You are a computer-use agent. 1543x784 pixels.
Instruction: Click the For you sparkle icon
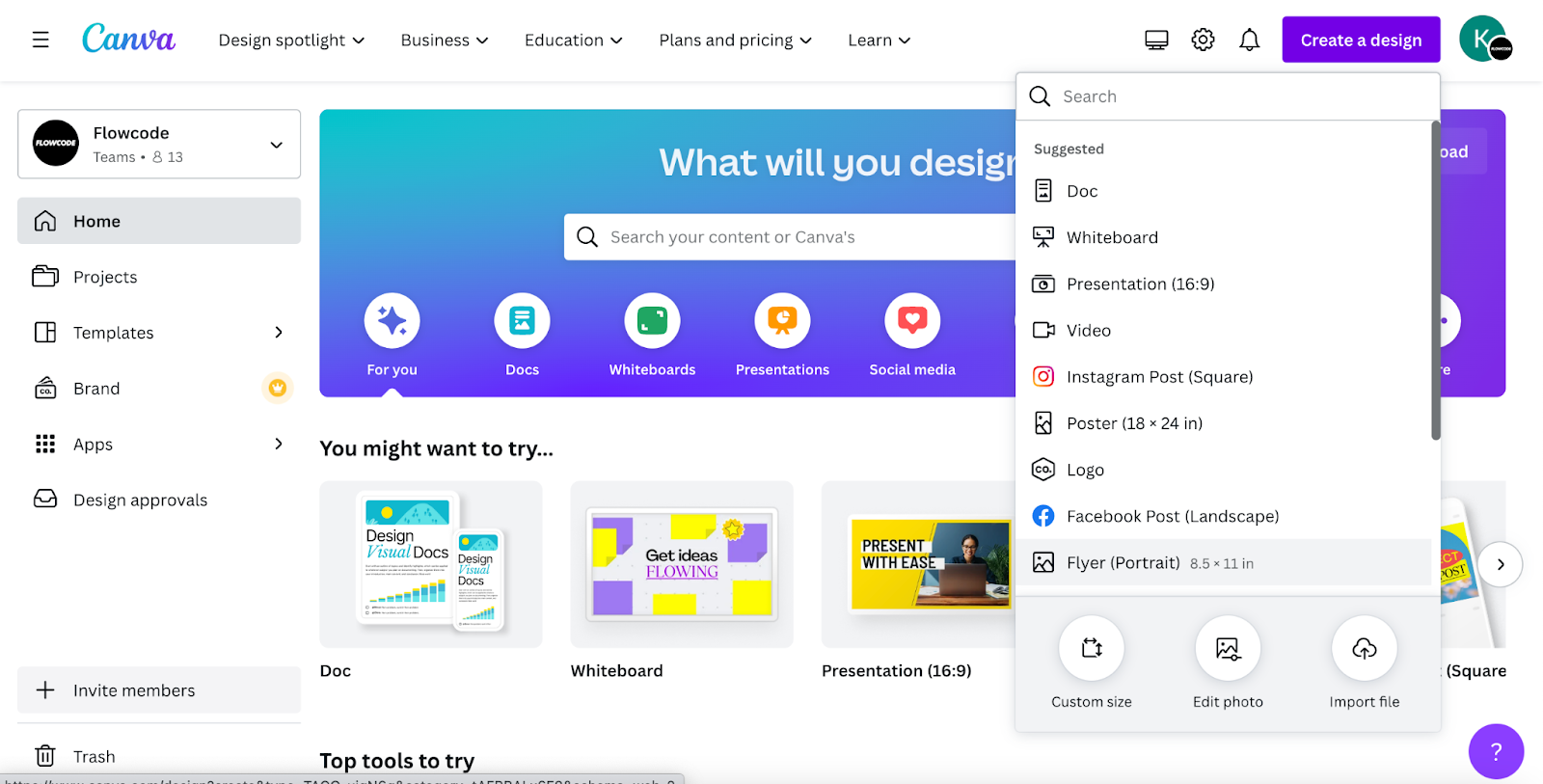click(392, 320)
